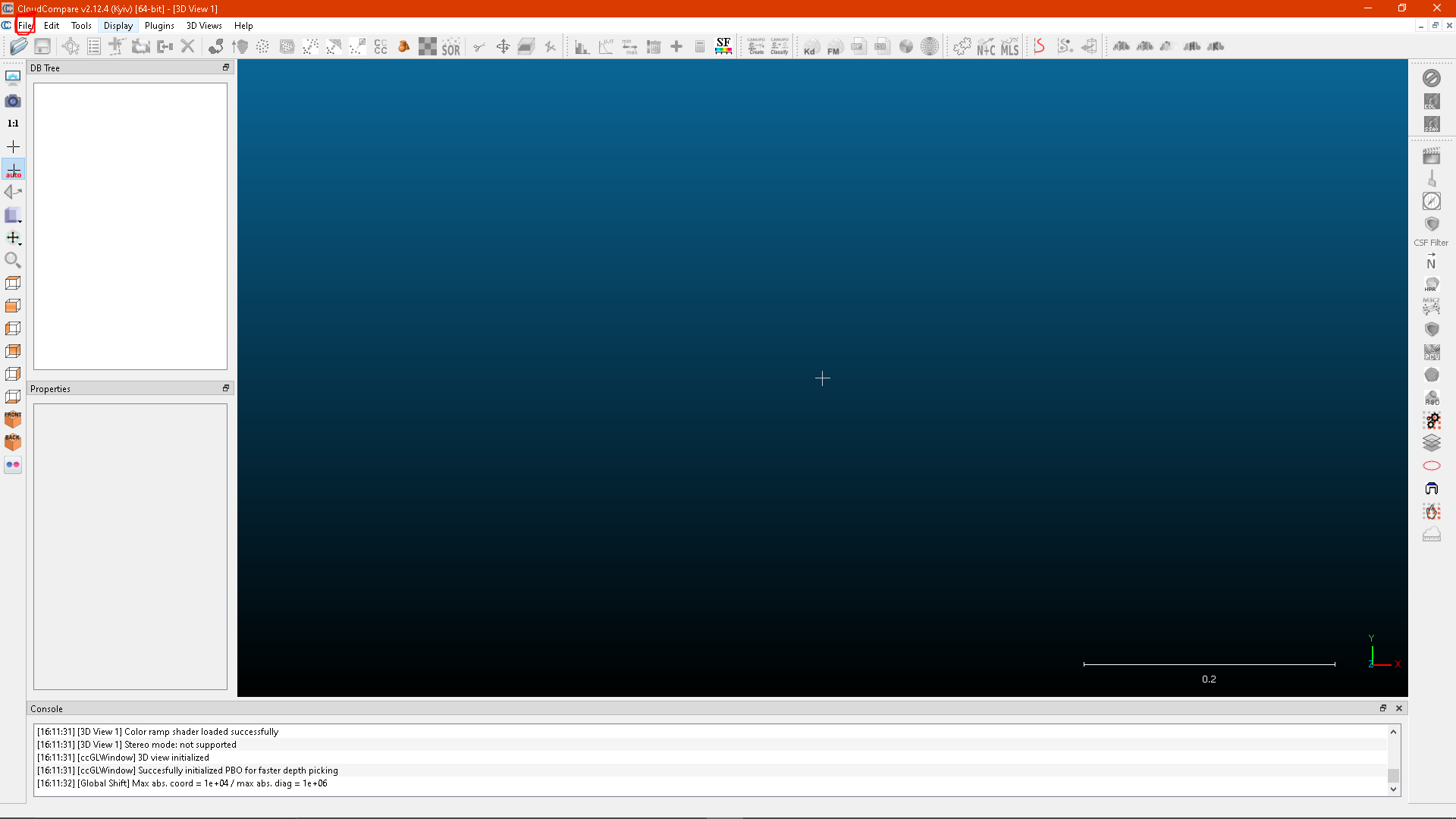This screenshot has height=819, width=1456.
Task: Click the N+C toolbar icon
Action: coord(986,47)
